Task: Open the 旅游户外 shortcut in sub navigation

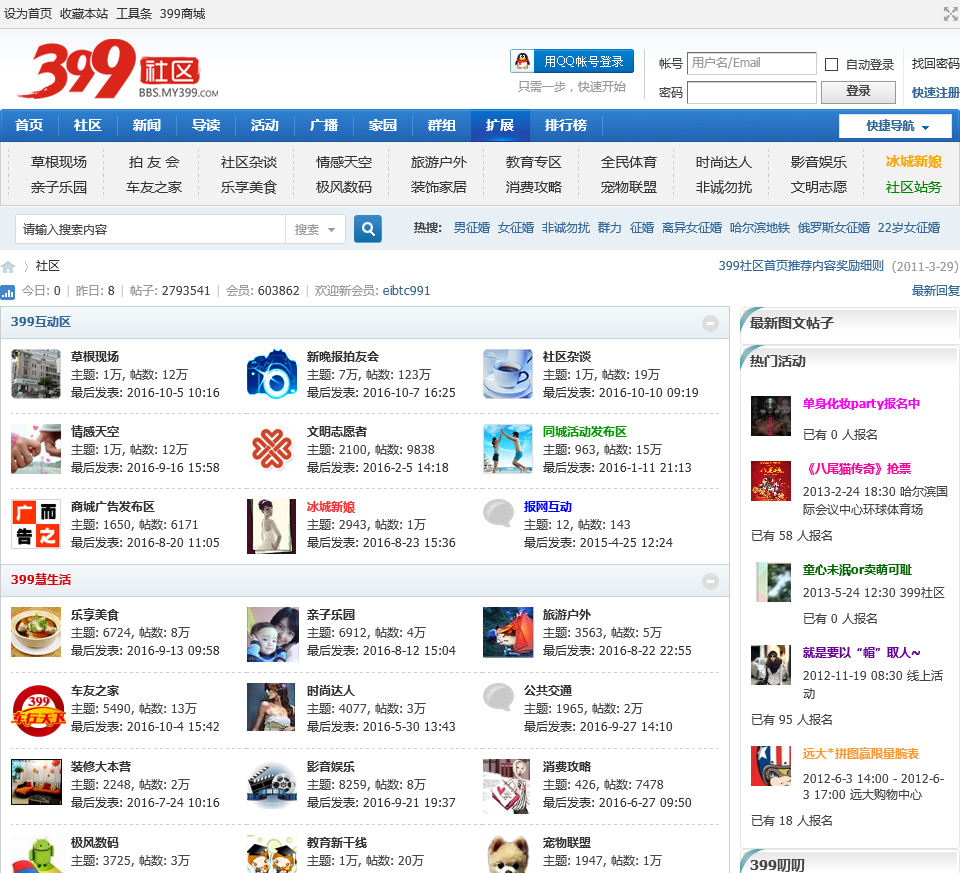Action: pyautogui.click(x=438, y=162)
